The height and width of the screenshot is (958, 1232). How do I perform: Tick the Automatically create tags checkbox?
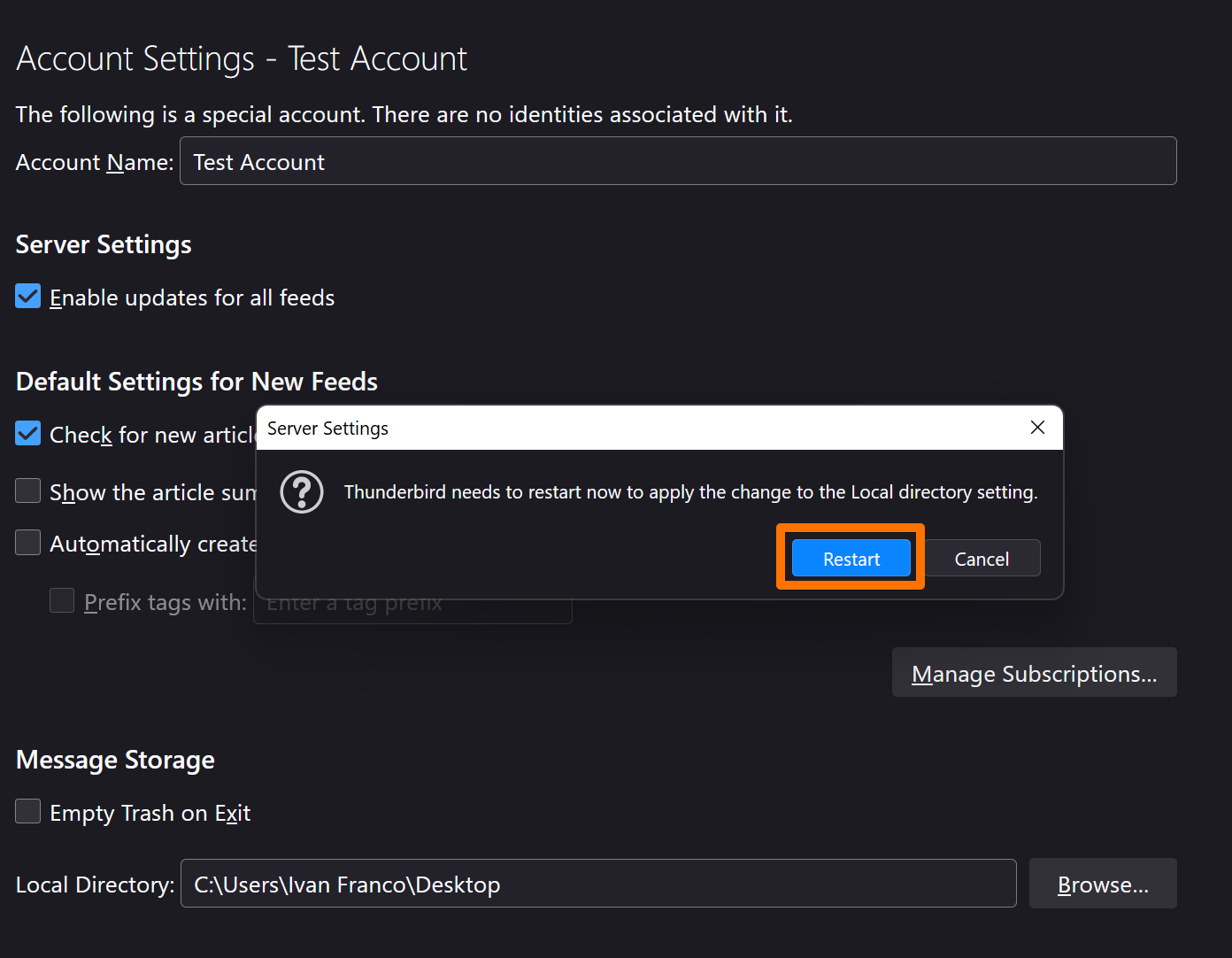(x=28, y=543)
